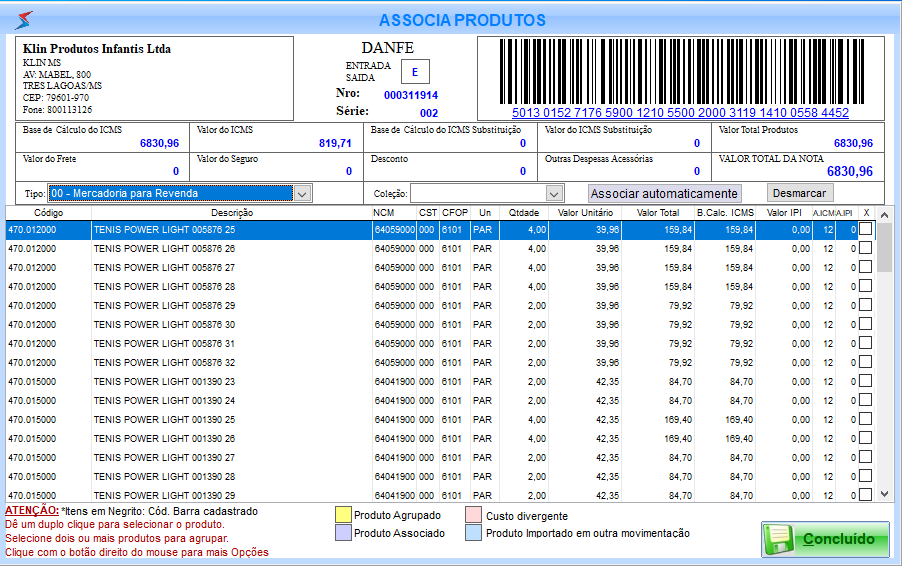902x566 pixels.
Task: Click the CFOP column header
Action: pos(454,213)
